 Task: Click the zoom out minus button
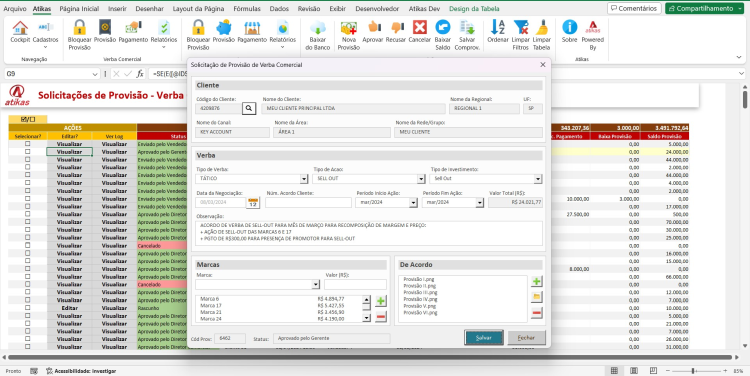pos(668,371)
